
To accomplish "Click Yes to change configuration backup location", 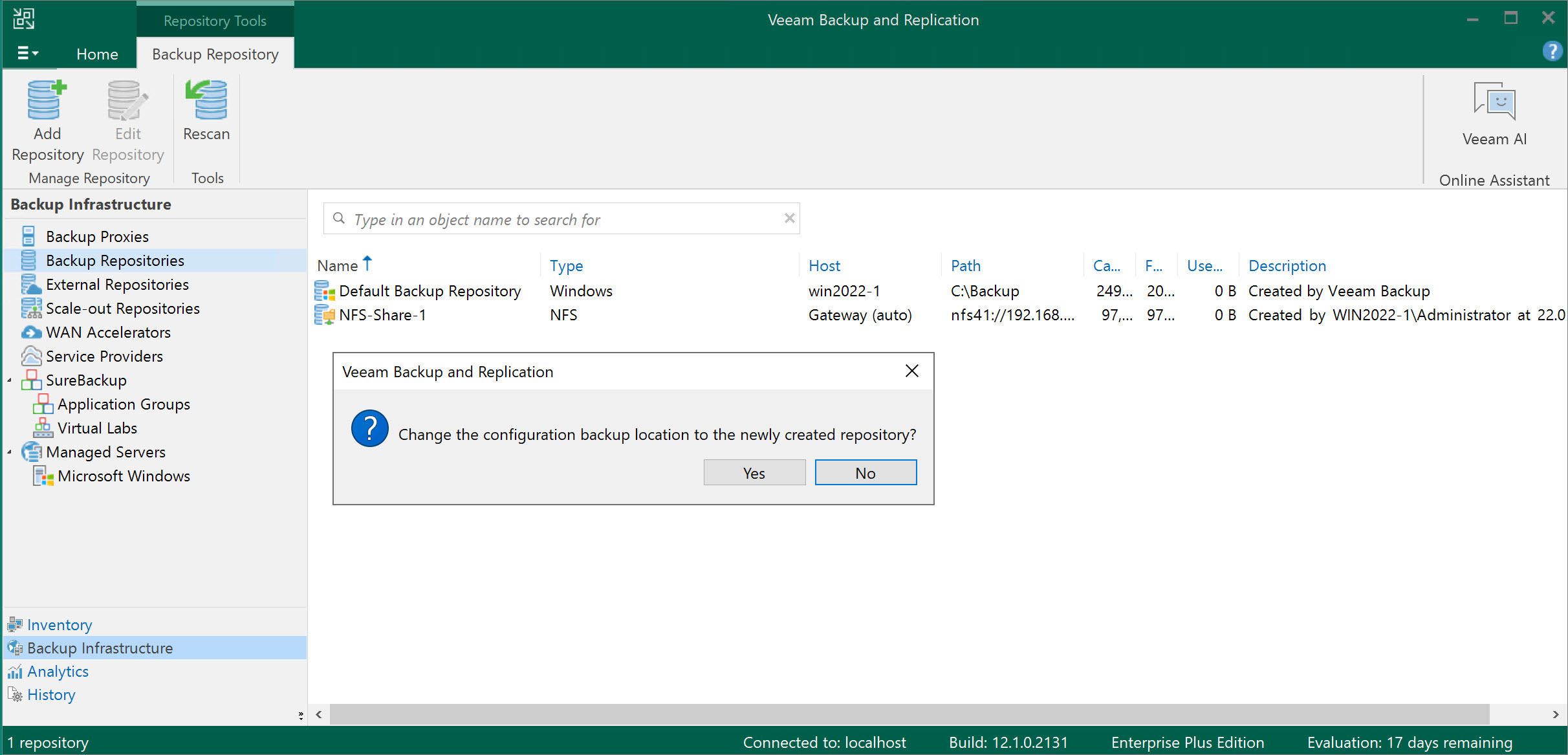I will (754, 472).
